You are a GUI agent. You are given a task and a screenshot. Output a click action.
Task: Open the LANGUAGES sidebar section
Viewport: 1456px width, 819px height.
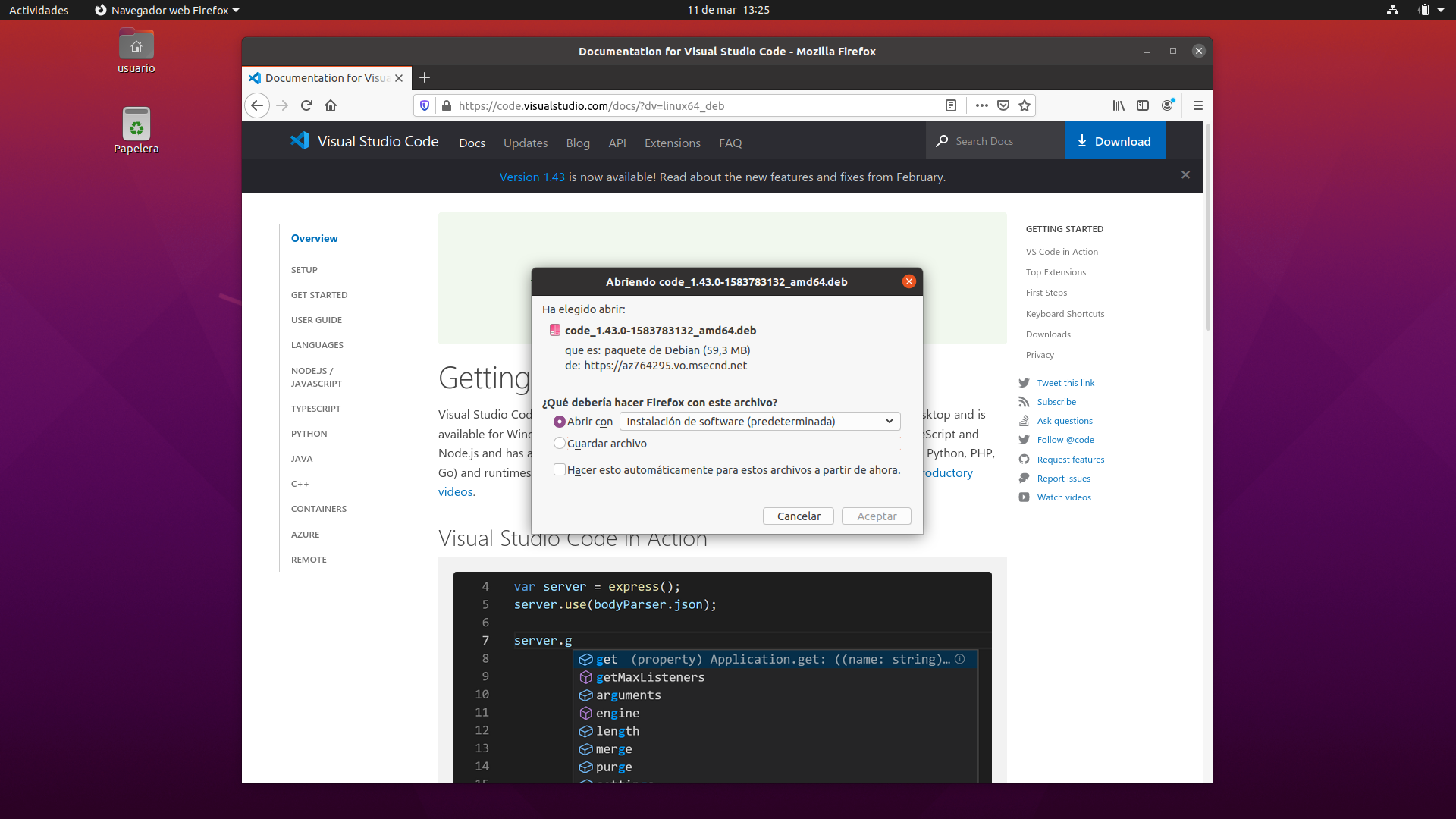click(317, 345)
